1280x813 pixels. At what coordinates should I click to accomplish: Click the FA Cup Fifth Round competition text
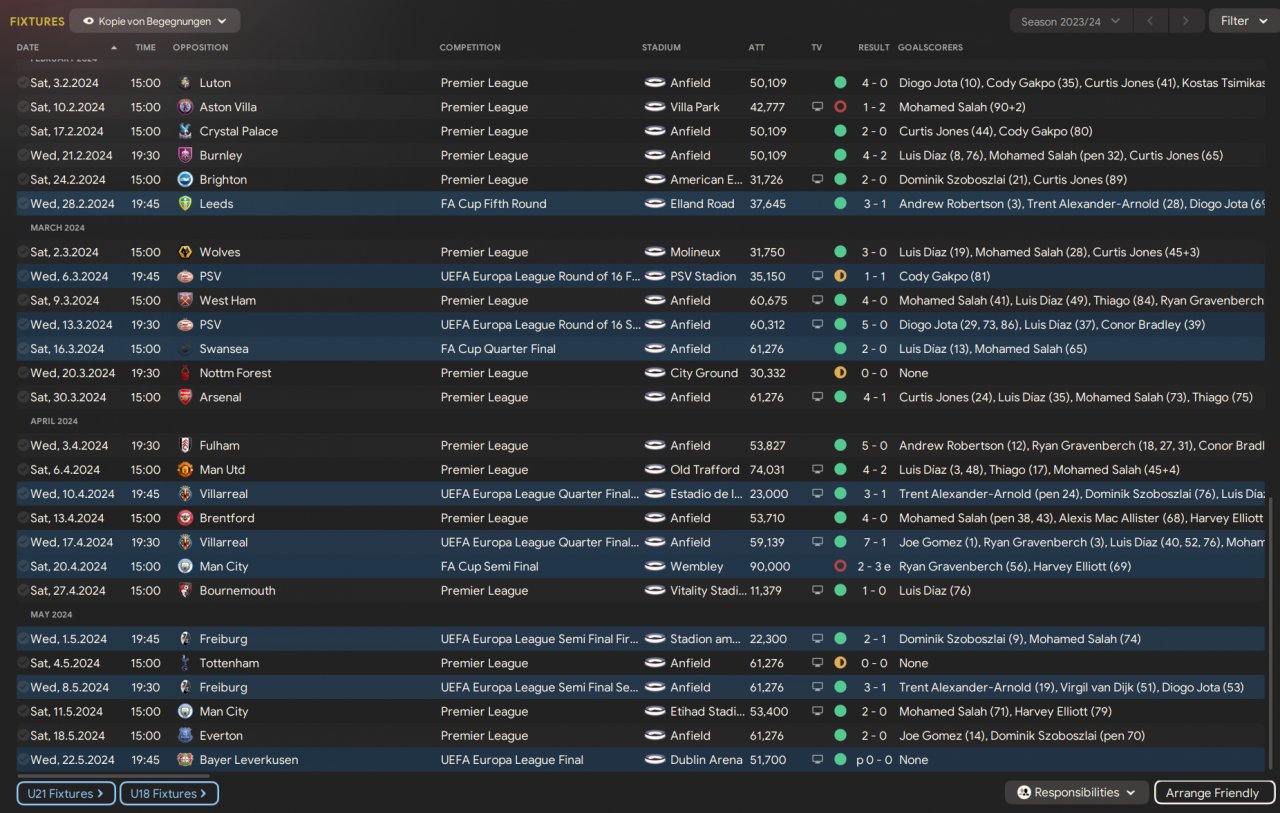493,204
